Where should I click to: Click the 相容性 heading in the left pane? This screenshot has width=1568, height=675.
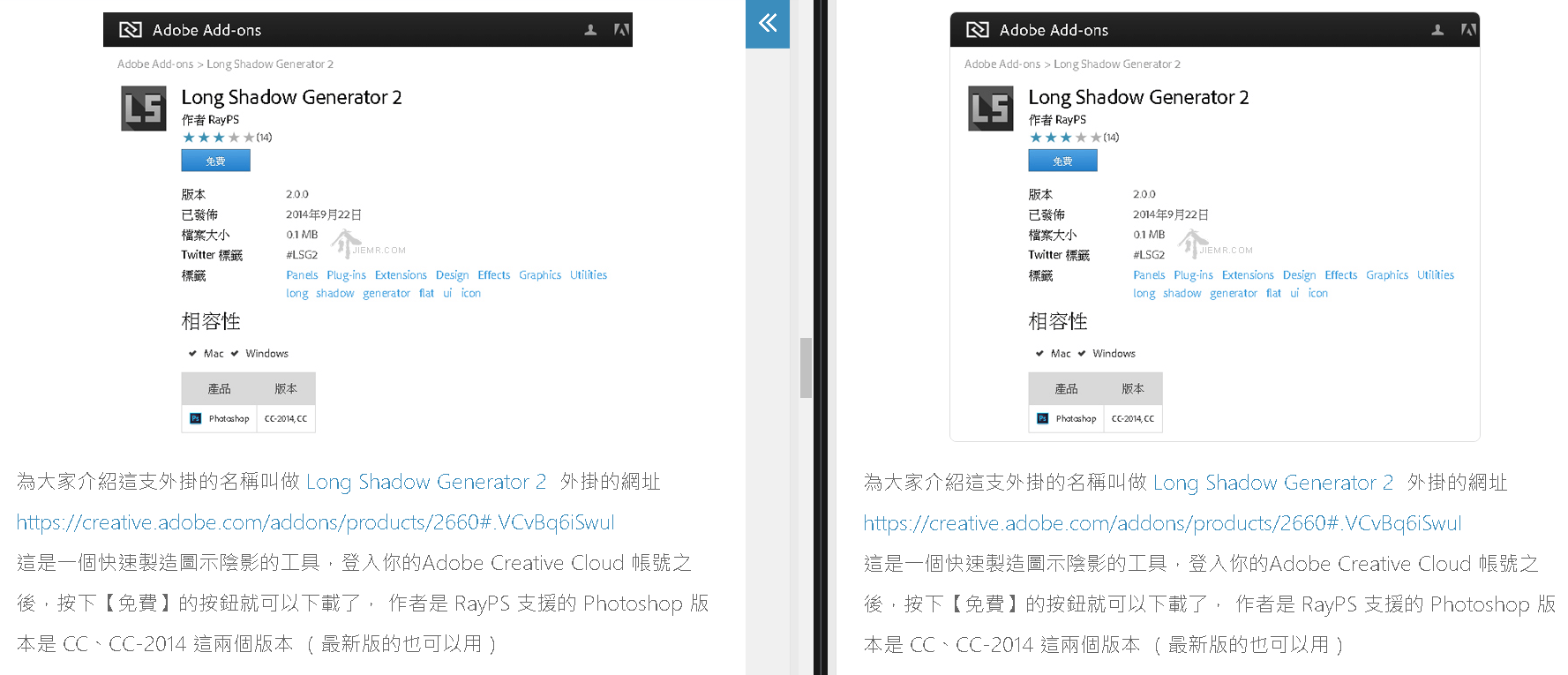click(x=211, y=321)
